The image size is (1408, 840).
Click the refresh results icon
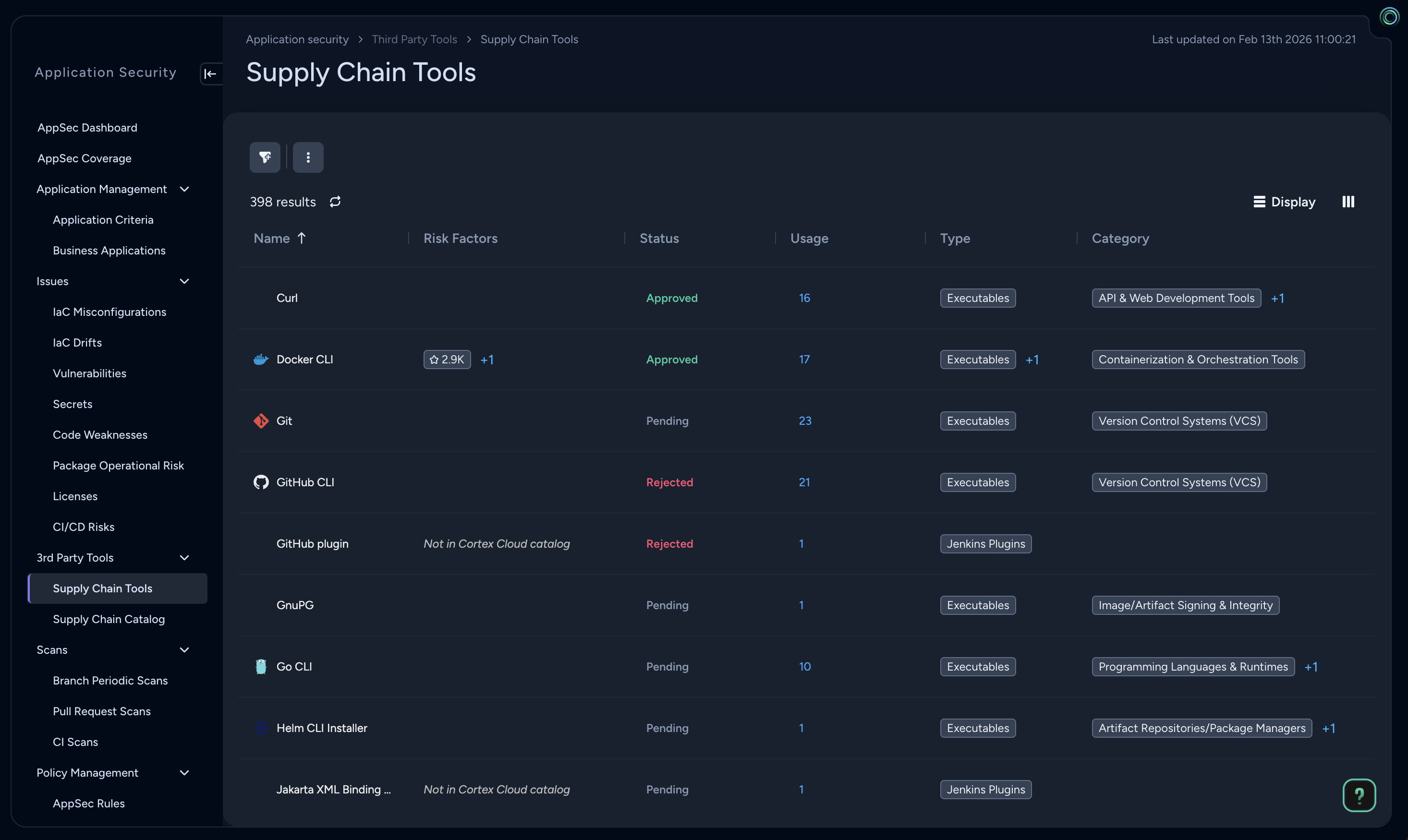click(335, 202)
